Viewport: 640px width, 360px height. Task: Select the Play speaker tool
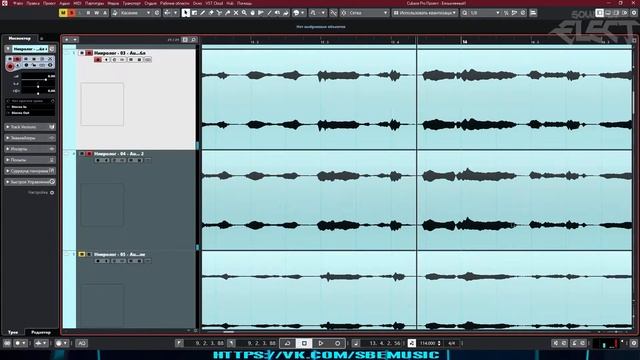[278, 13]
